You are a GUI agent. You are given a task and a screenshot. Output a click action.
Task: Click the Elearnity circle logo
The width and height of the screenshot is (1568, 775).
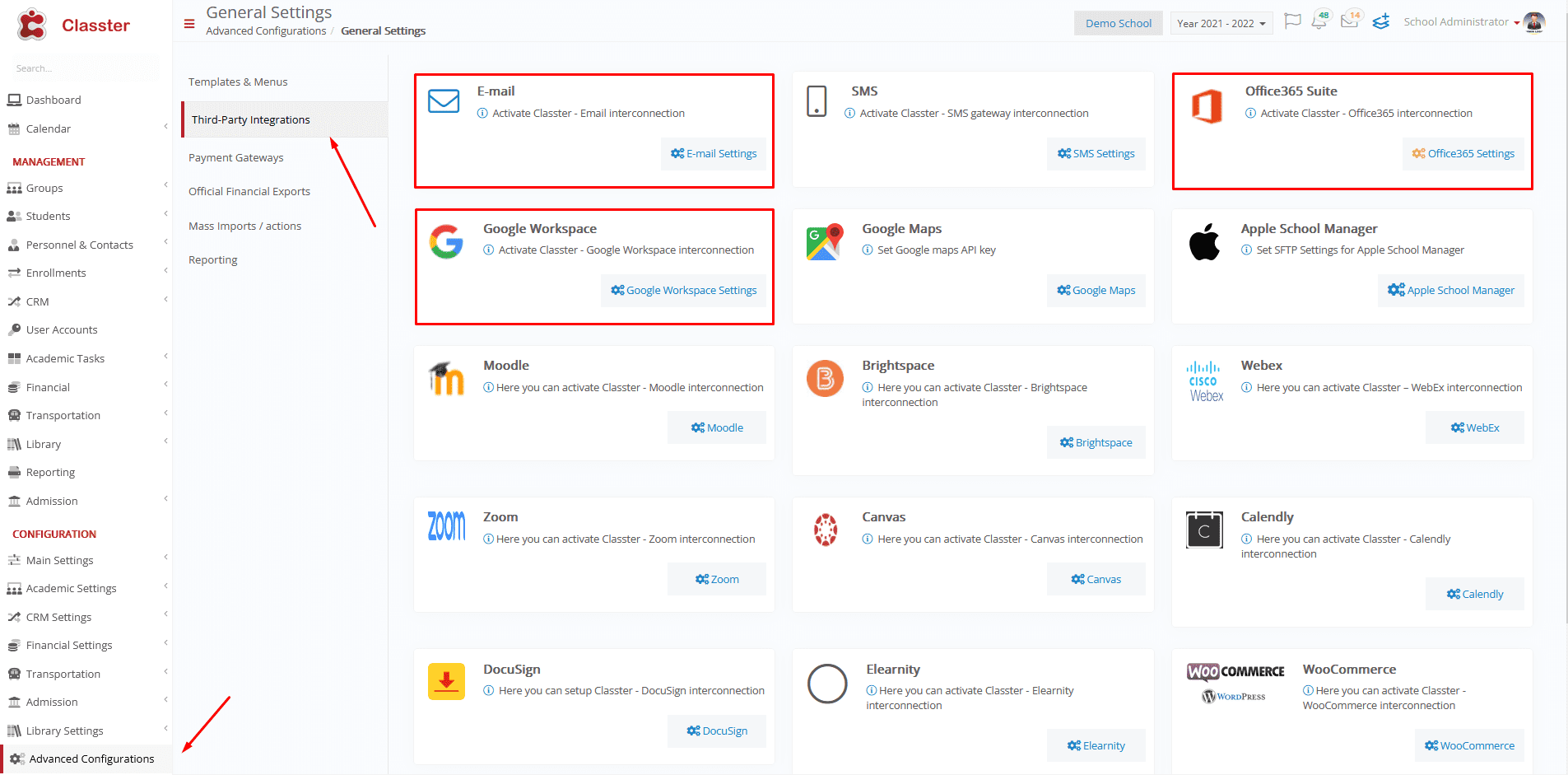click(x=827, y=684)
